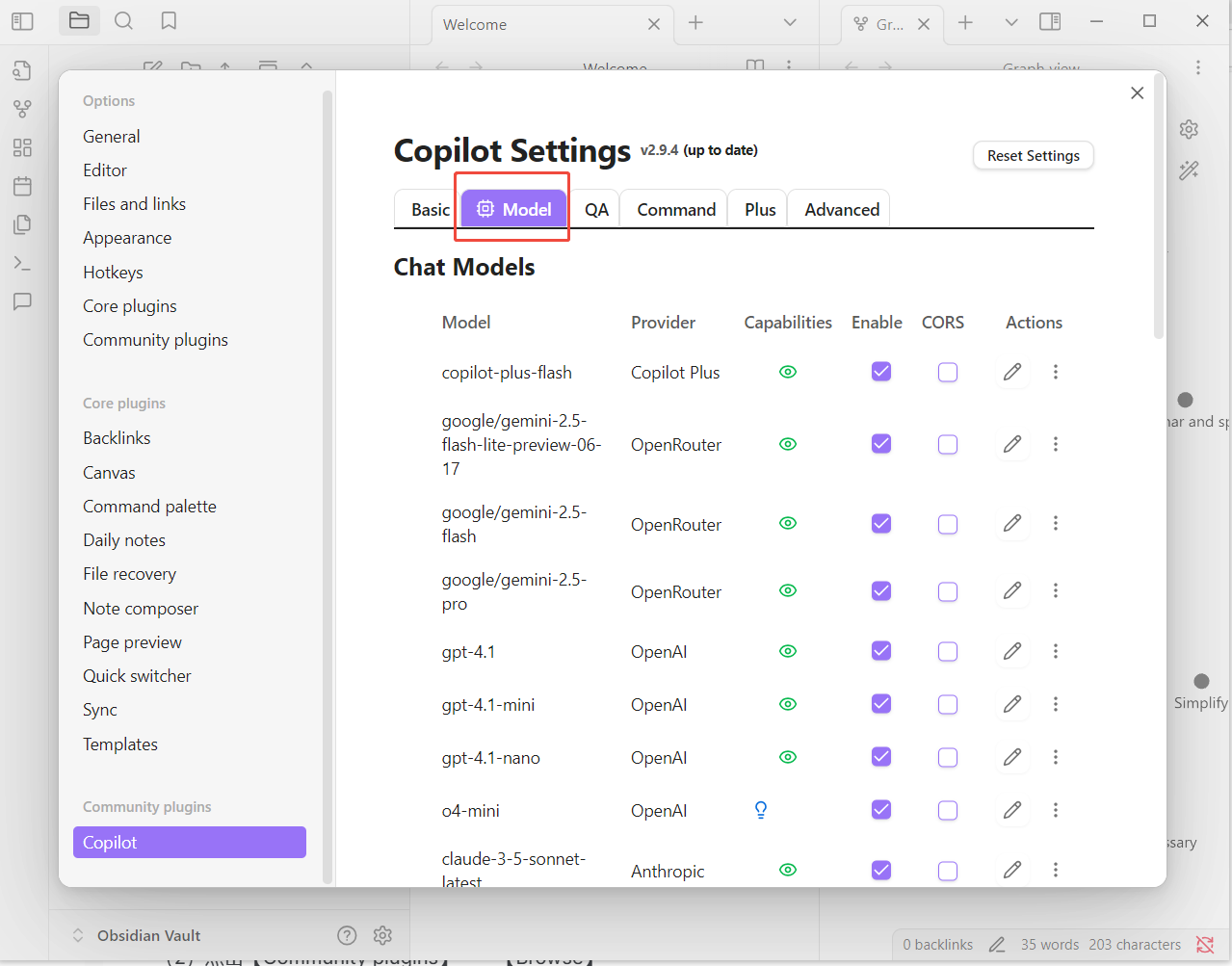The image size is (1232, 966).
Task: Select the Welcome tab in the background window
Action: pos(550,24)
